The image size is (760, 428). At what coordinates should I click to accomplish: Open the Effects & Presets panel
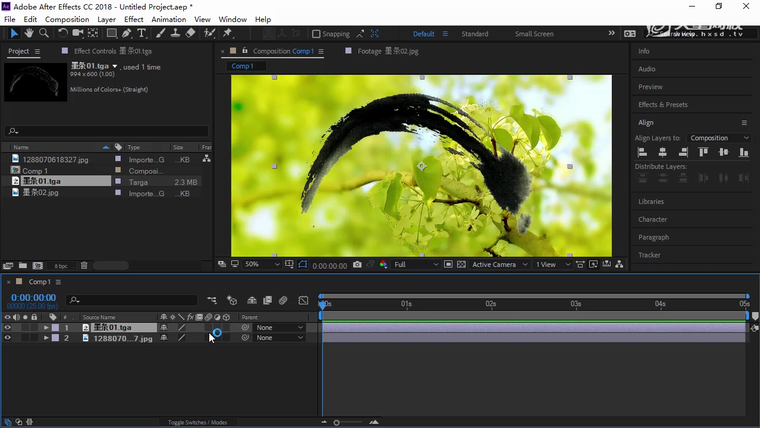pyautogui.click(x=663, y=104)
